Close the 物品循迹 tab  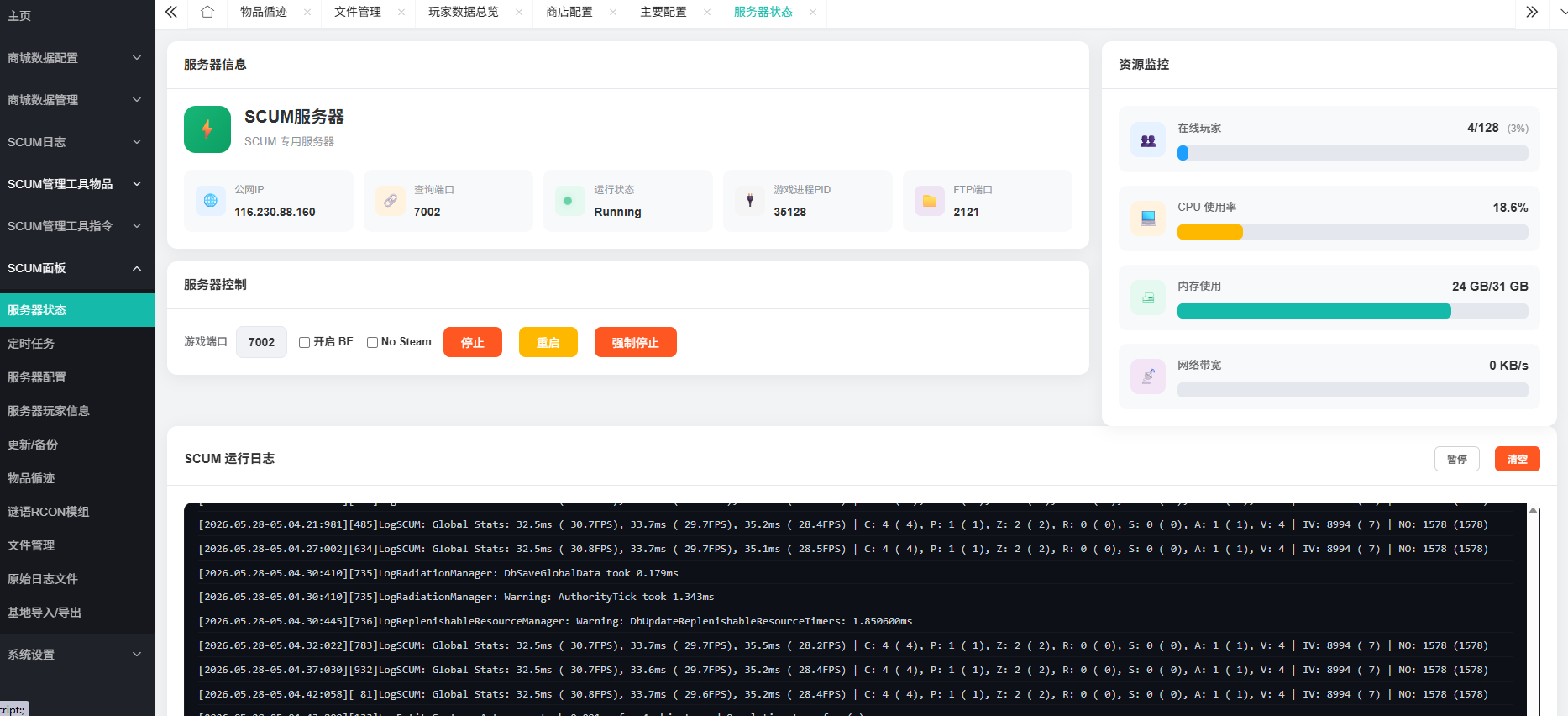pos(307,12)
